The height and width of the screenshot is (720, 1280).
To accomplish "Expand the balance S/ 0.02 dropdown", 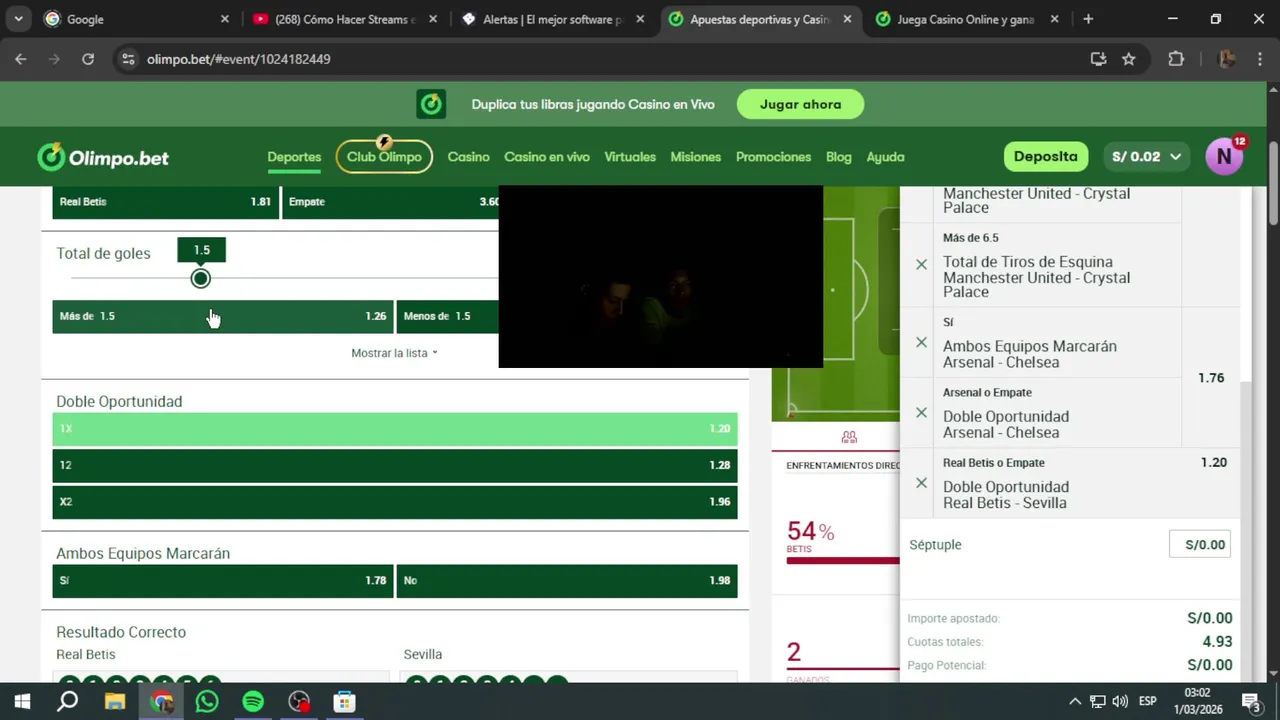I will click(x=1147, y=157).
